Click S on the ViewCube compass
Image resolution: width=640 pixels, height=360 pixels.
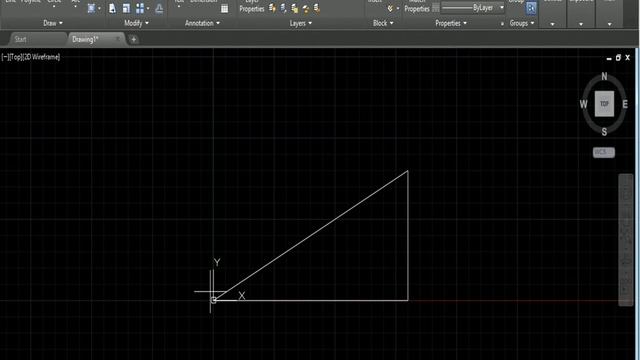point(604,132)
